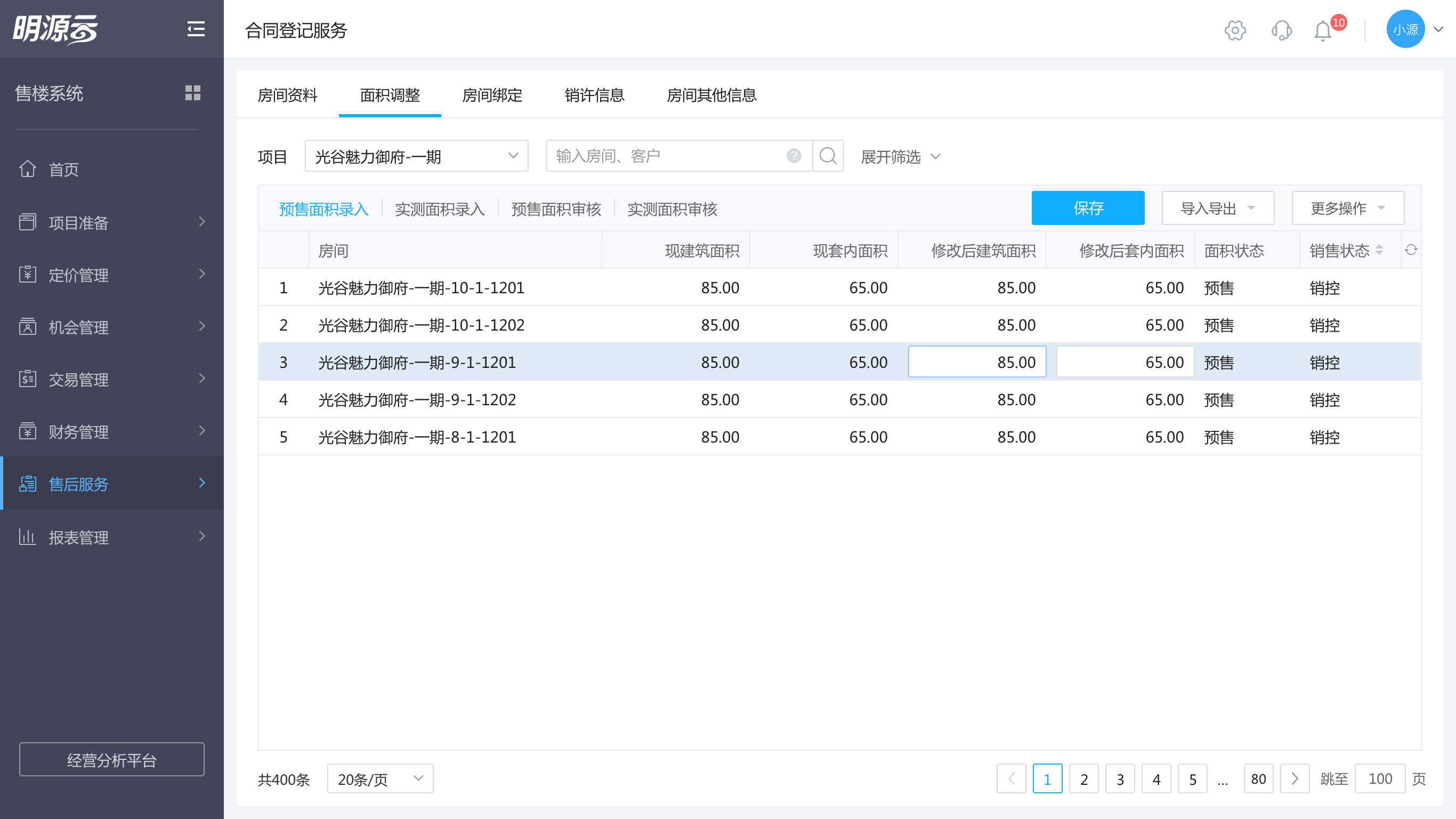1456x819 pixels.
Task: Select row 光谷魅力御府-一期-10-1-1202
Action: coord(839,325)
